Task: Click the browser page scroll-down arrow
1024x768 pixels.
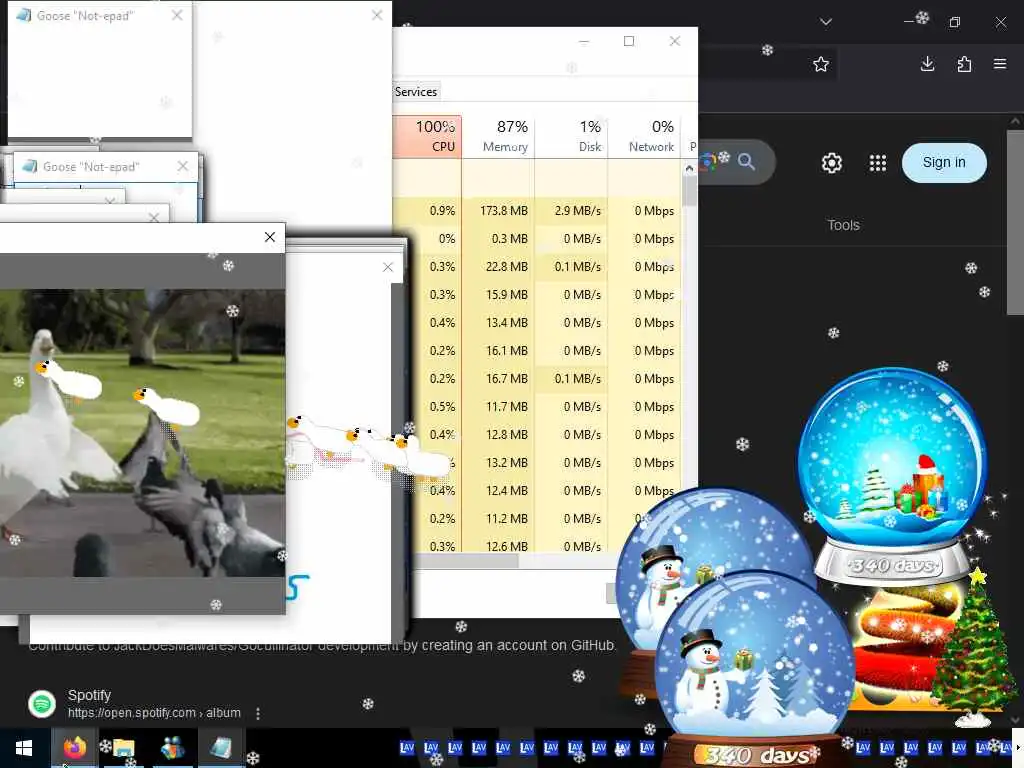Action: point(1016,719)
